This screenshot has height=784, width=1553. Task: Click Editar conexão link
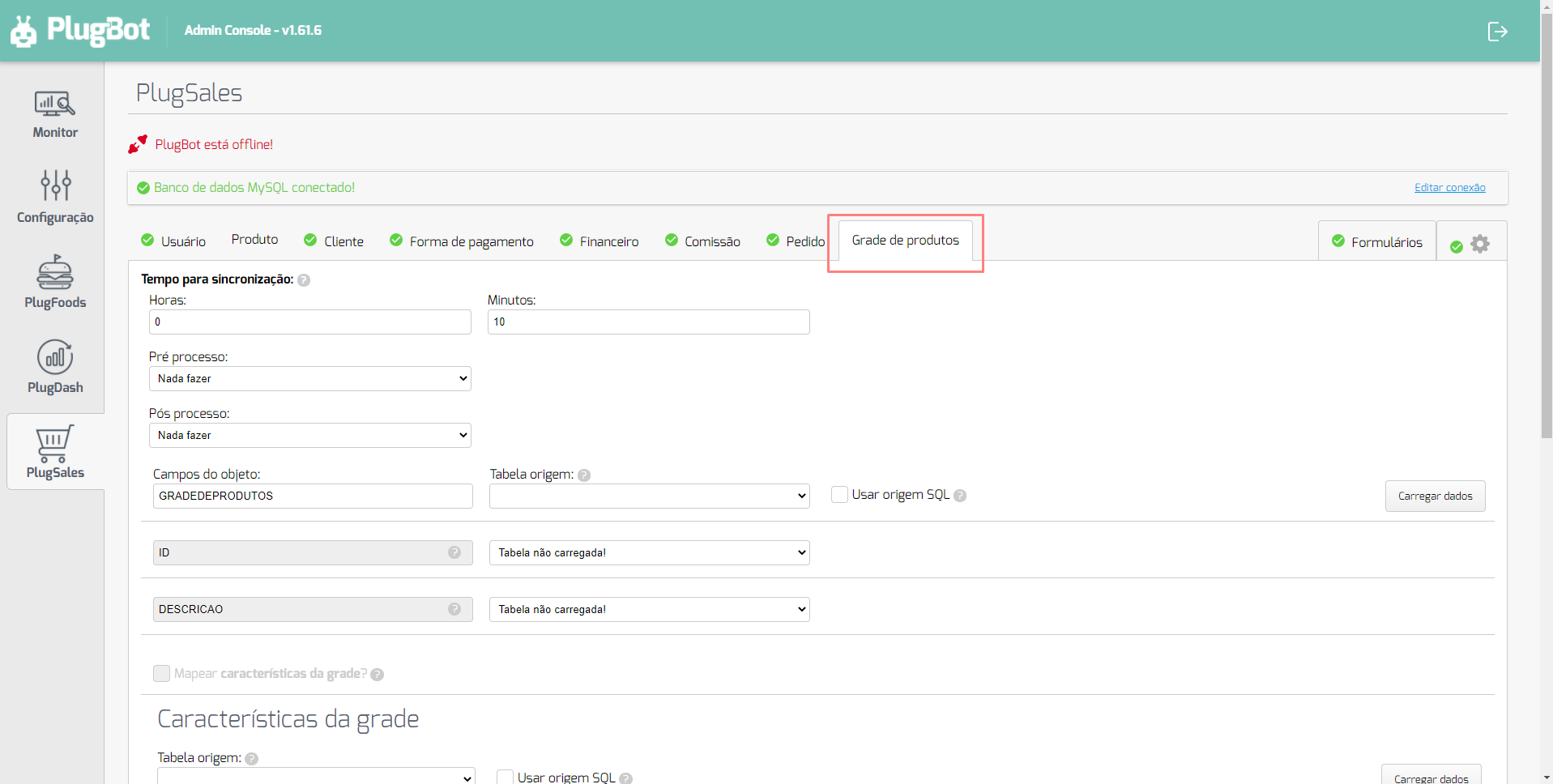[1450, 188]
